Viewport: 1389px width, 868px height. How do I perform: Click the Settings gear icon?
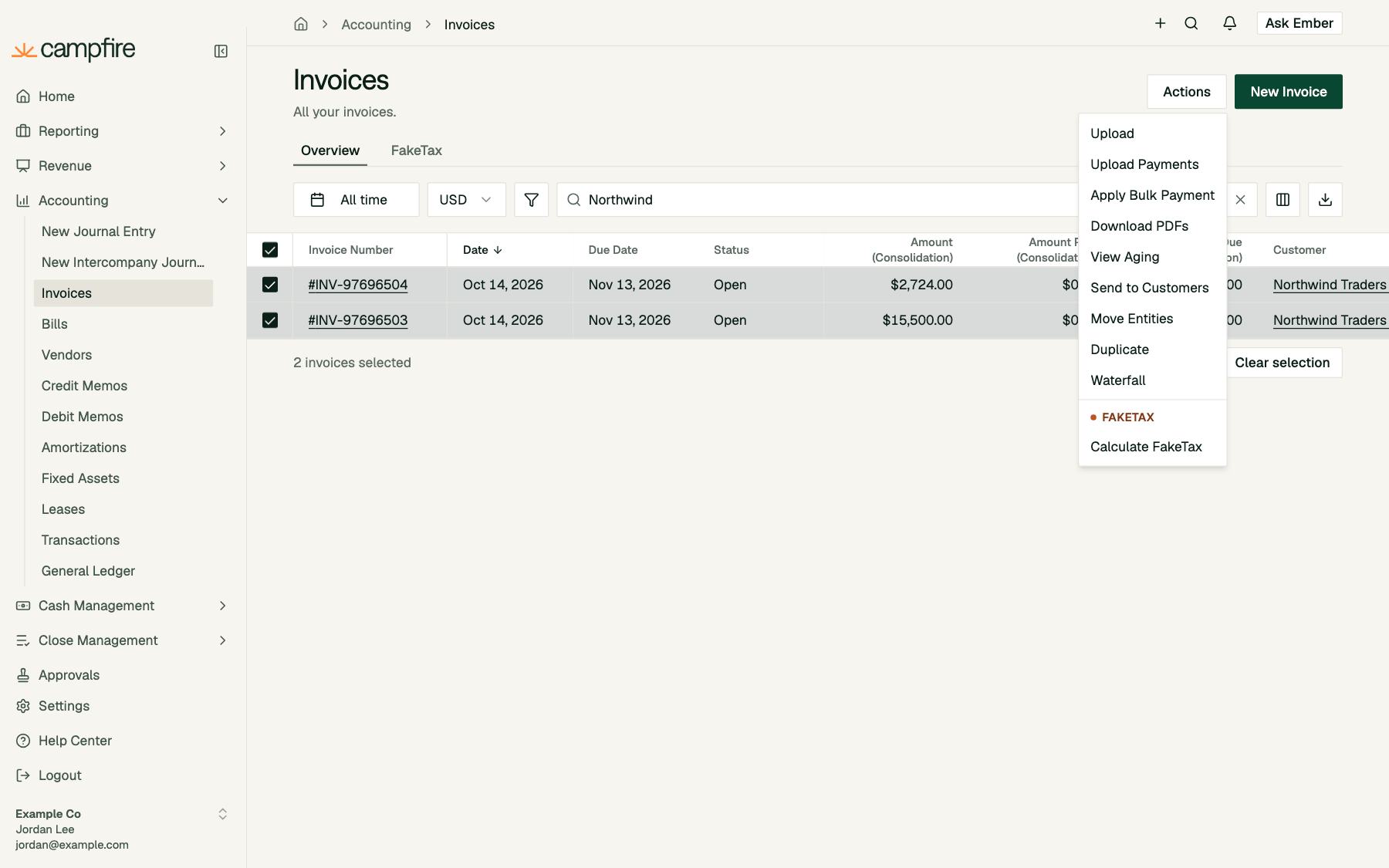(x=23, y=706)
